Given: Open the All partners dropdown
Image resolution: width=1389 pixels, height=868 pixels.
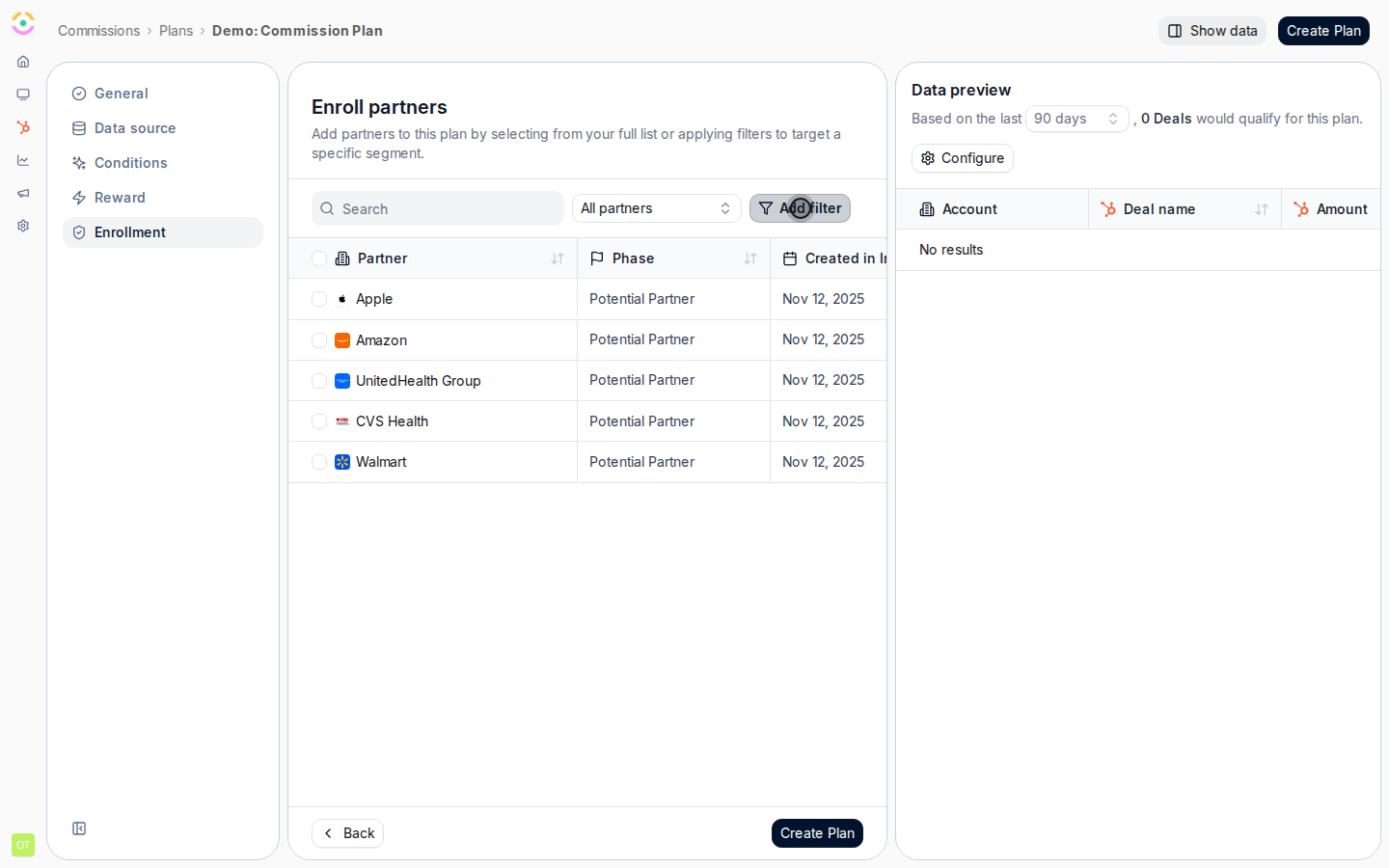Looking at the screenshot, I should point(657,208).
